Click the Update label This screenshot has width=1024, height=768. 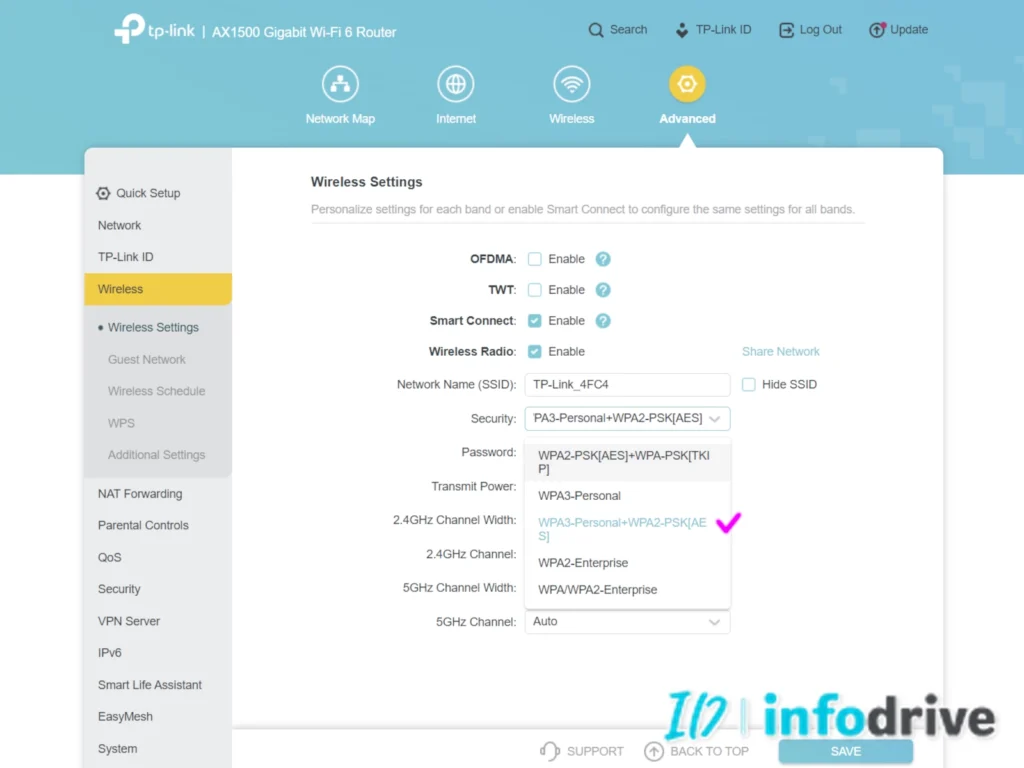click(909, 29)
